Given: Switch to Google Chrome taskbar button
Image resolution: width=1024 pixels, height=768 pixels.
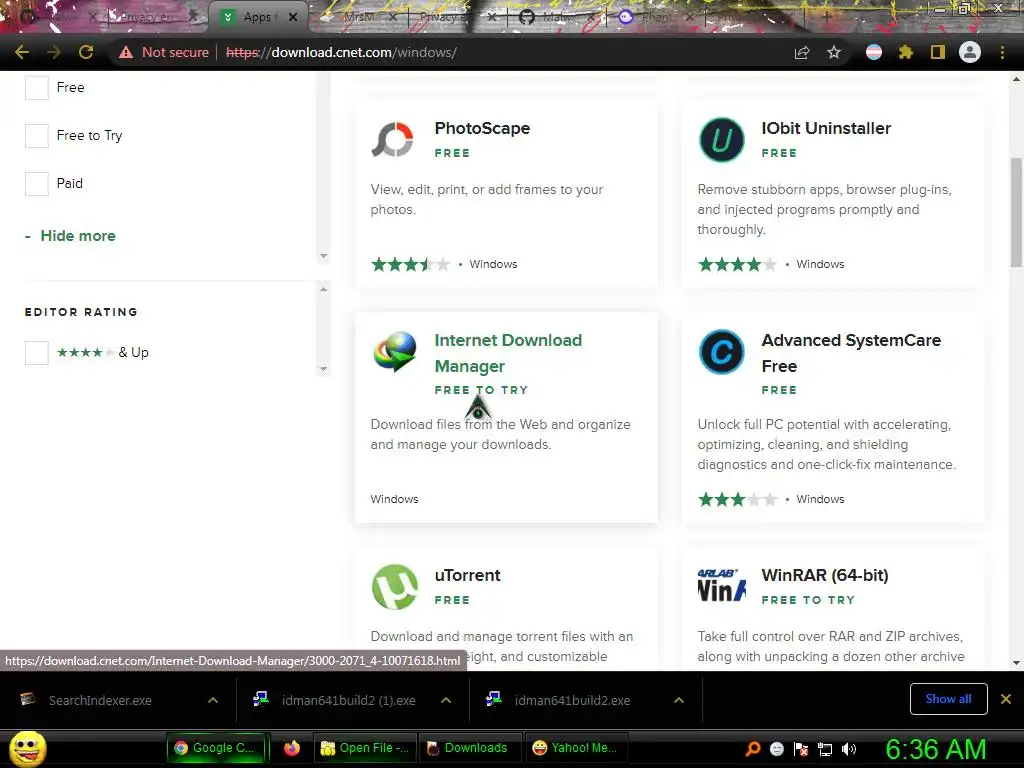Looking at the screenshot, I should tap(217, 748).
